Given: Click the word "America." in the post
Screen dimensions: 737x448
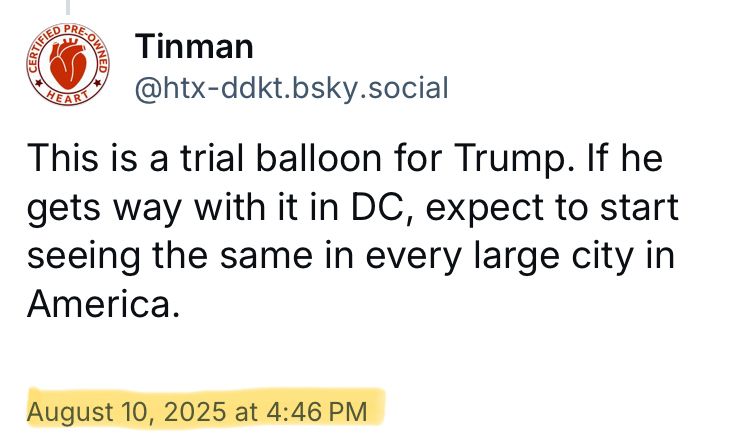Looking at the screenshot, I should pos(104,304).
